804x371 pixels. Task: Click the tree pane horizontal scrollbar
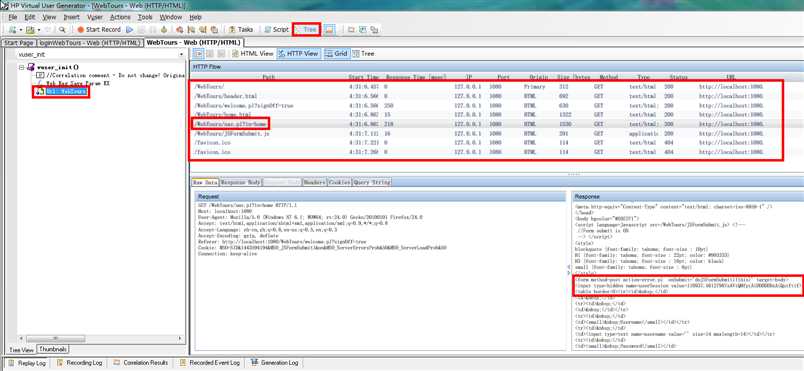pyautogui.click(x=100, y=339)
